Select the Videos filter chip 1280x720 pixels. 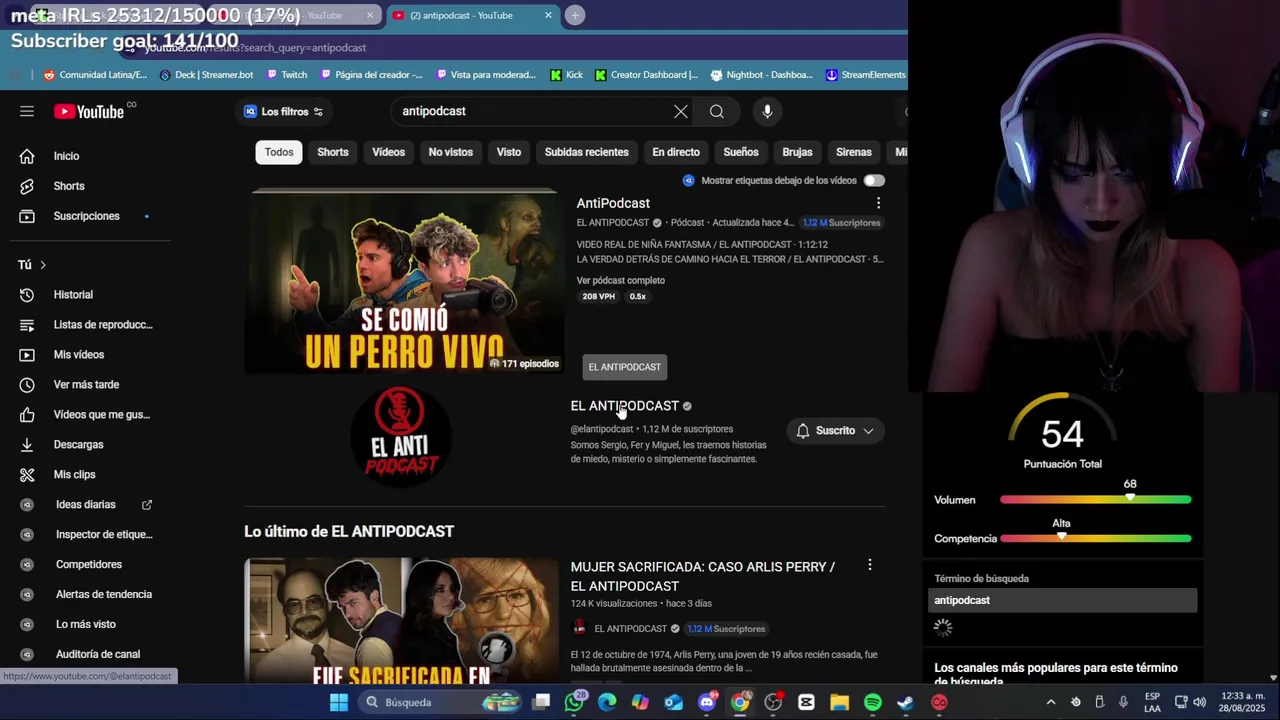tap(388, 152)
